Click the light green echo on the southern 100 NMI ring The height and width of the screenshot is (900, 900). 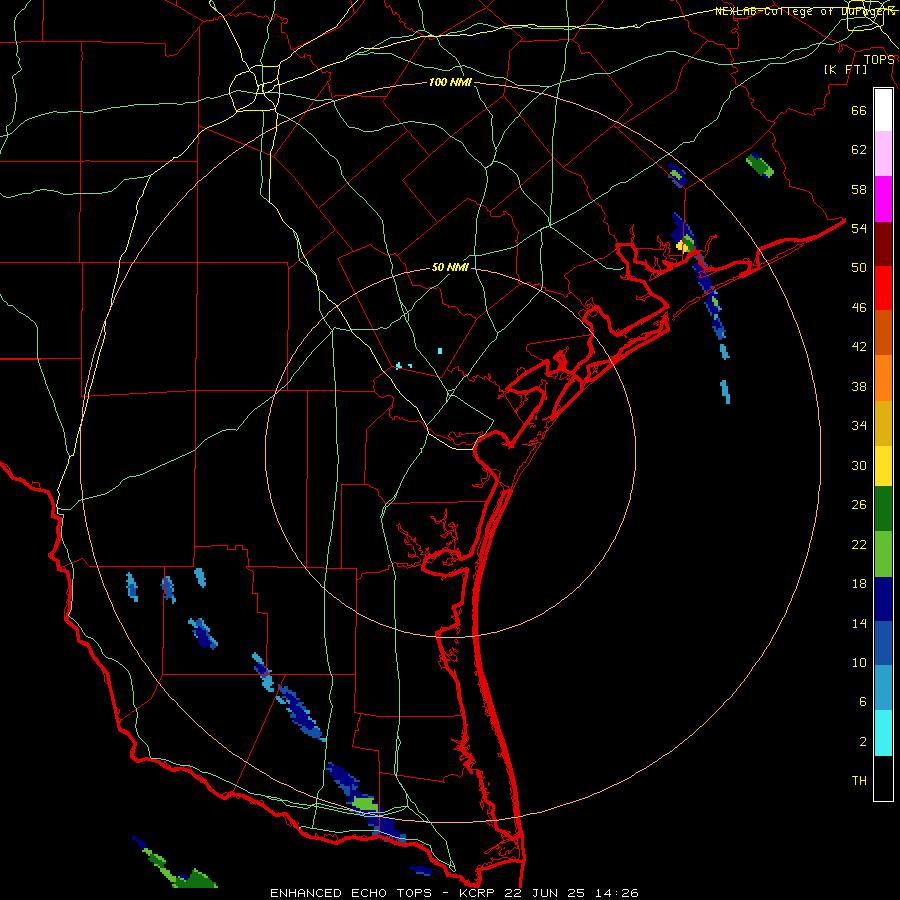coord(365,803)
